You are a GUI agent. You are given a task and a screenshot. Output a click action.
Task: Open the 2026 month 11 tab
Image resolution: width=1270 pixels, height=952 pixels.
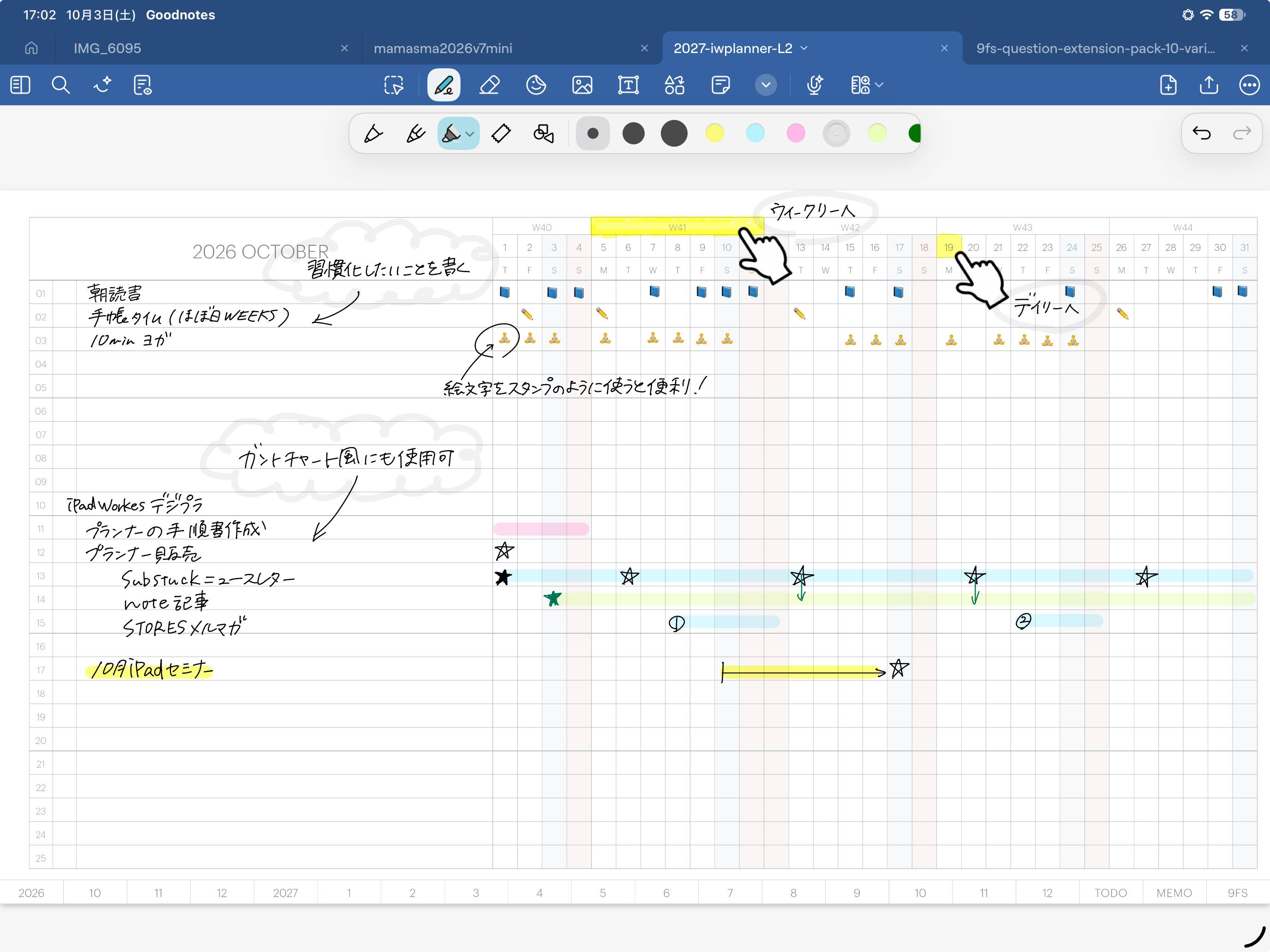point(158,893)
